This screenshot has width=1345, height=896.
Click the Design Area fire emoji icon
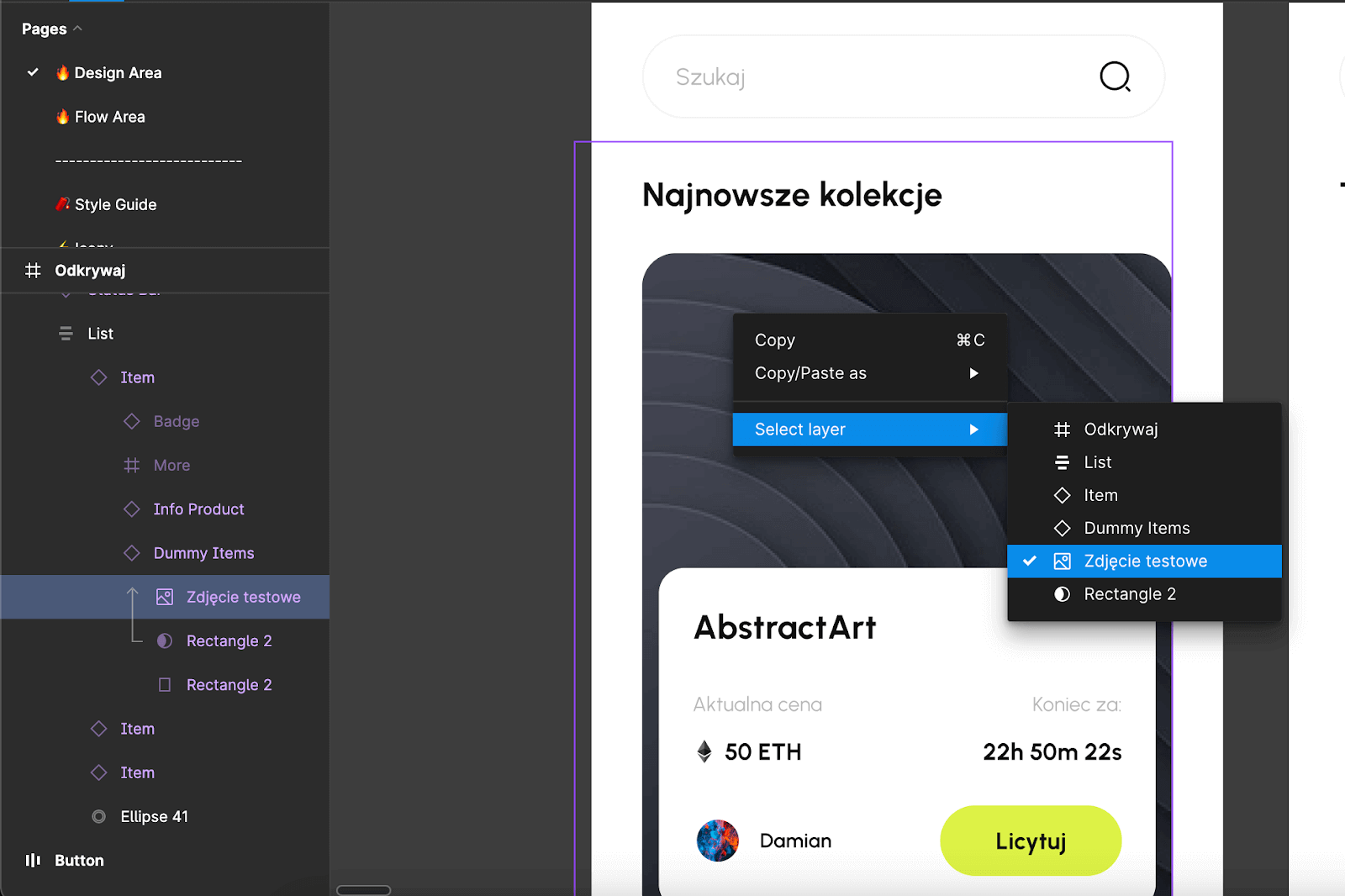click(62, 73)
